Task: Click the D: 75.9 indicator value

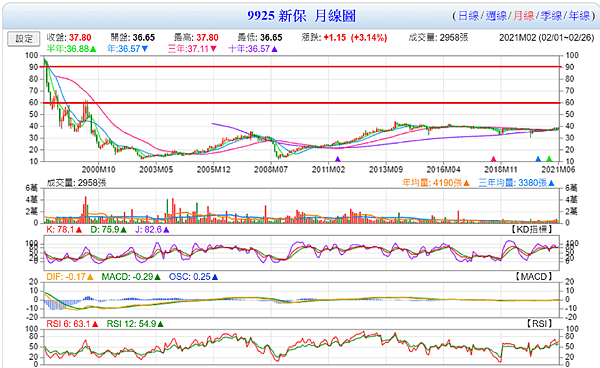Action: click(108, 230)
